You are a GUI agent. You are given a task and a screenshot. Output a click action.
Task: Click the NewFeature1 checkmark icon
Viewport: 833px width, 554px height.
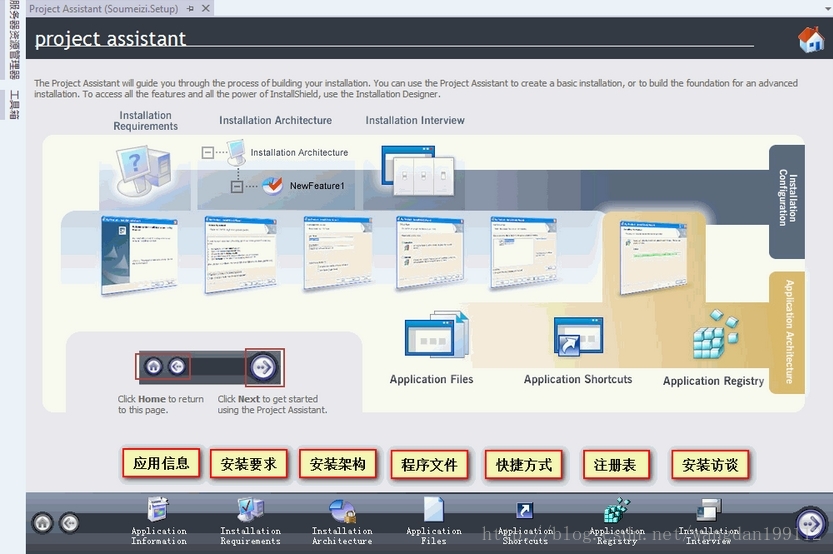pyautogui.click(x=273, y=185)
